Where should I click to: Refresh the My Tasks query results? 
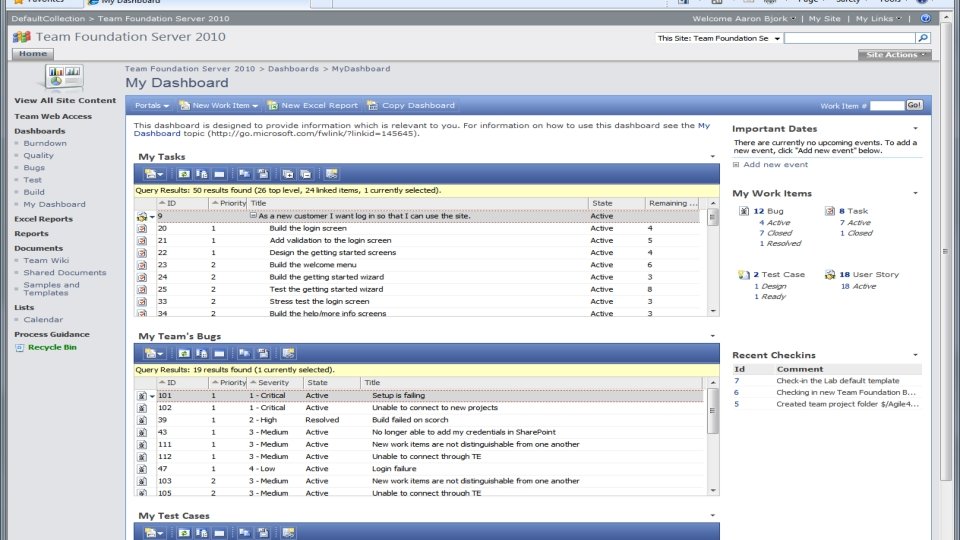pos(184,174)
